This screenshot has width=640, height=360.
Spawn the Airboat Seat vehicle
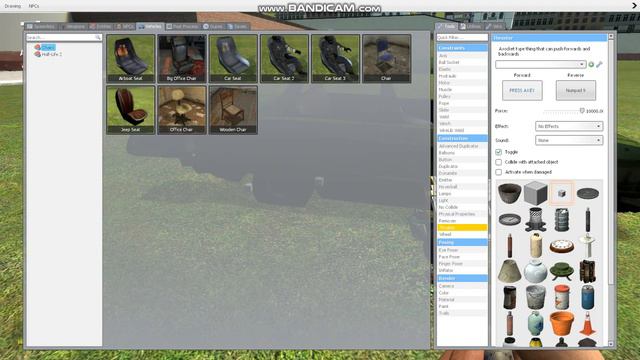[131, 59]
